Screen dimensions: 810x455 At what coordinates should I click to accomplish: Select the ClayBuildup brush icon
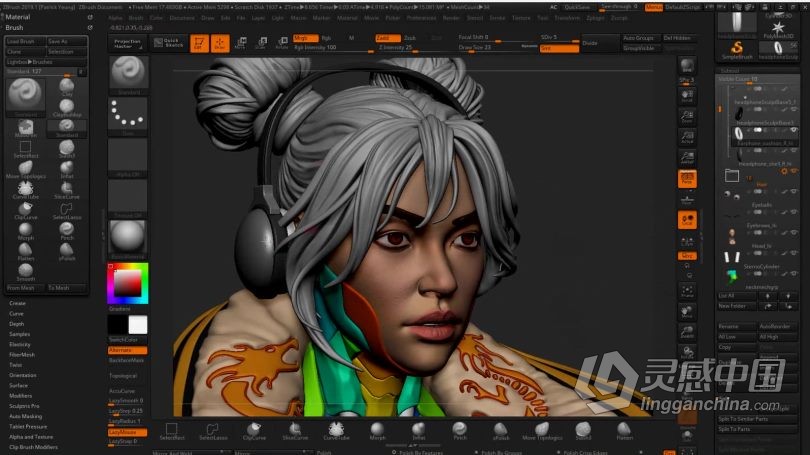tap(67, 107)
